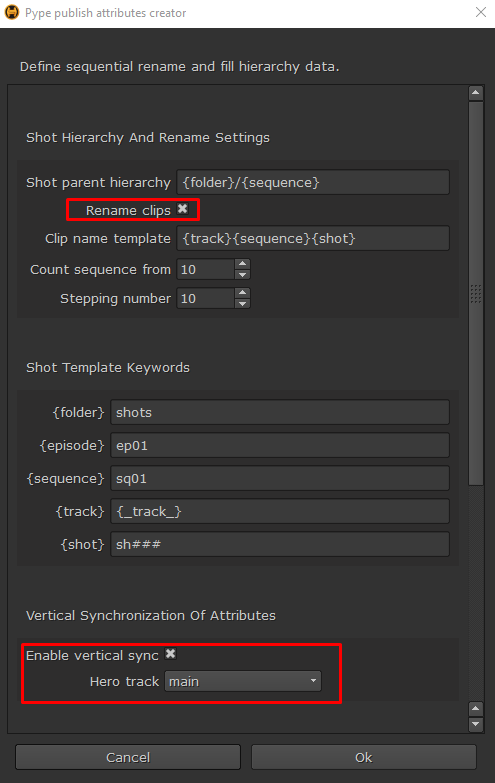Close the Pype publish attributes creator dialog

[x=481, y=12]
